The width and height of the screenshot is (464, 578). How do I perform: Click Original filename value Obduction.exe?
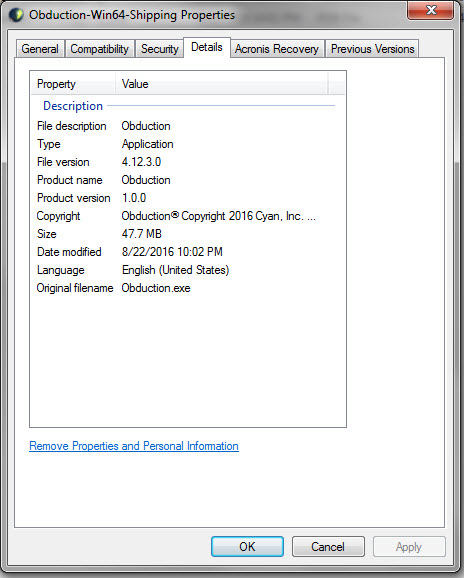point(156,288)
